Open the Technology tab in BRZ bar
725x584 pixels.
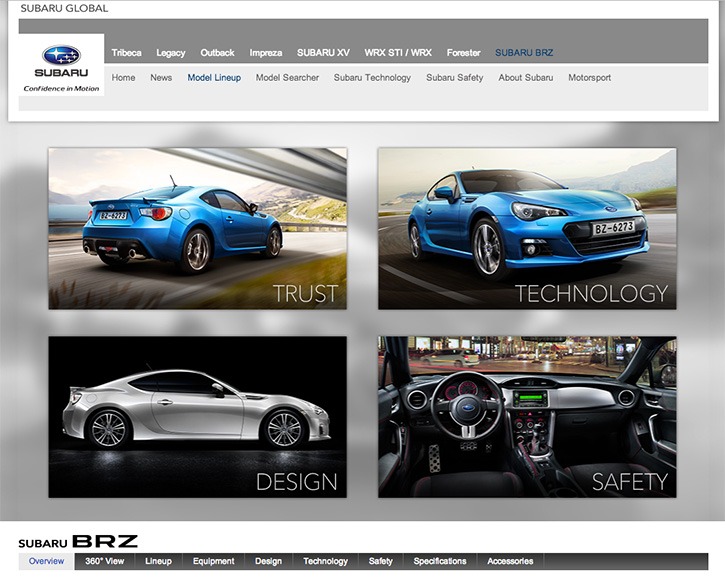[x=325, y=561]
